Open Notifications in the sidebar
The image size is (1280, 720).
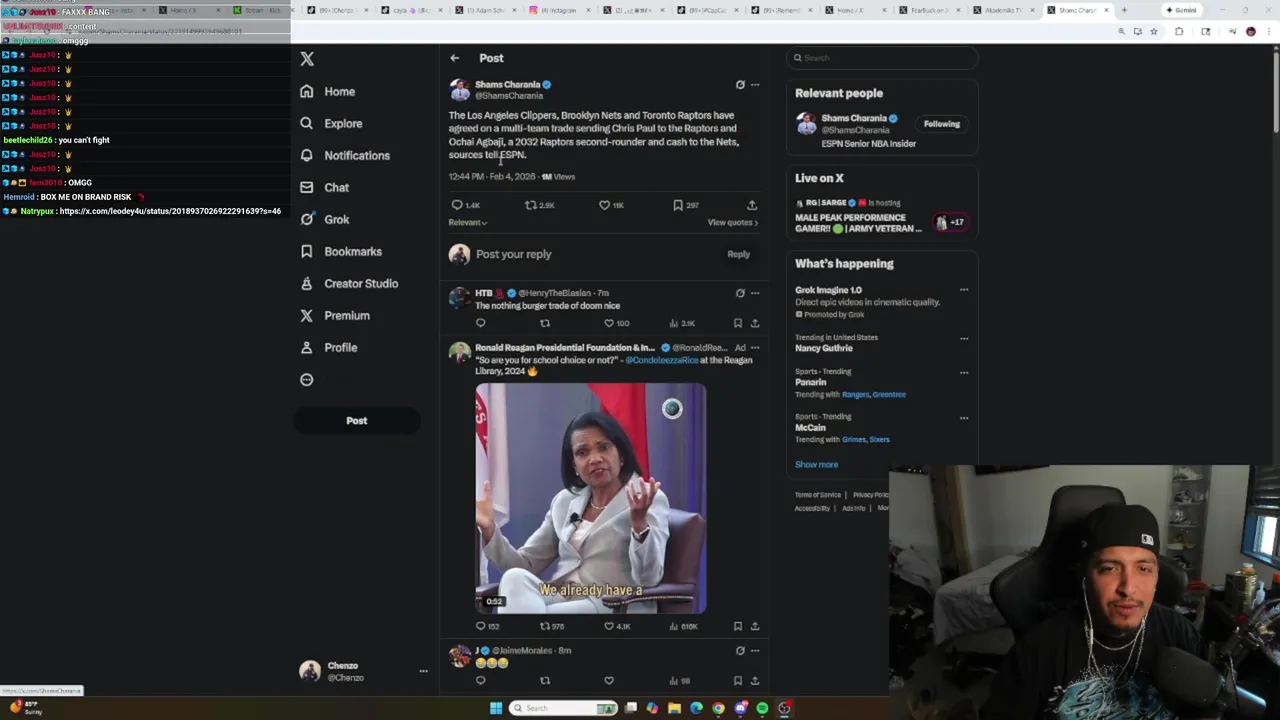(x=345, y=156)
